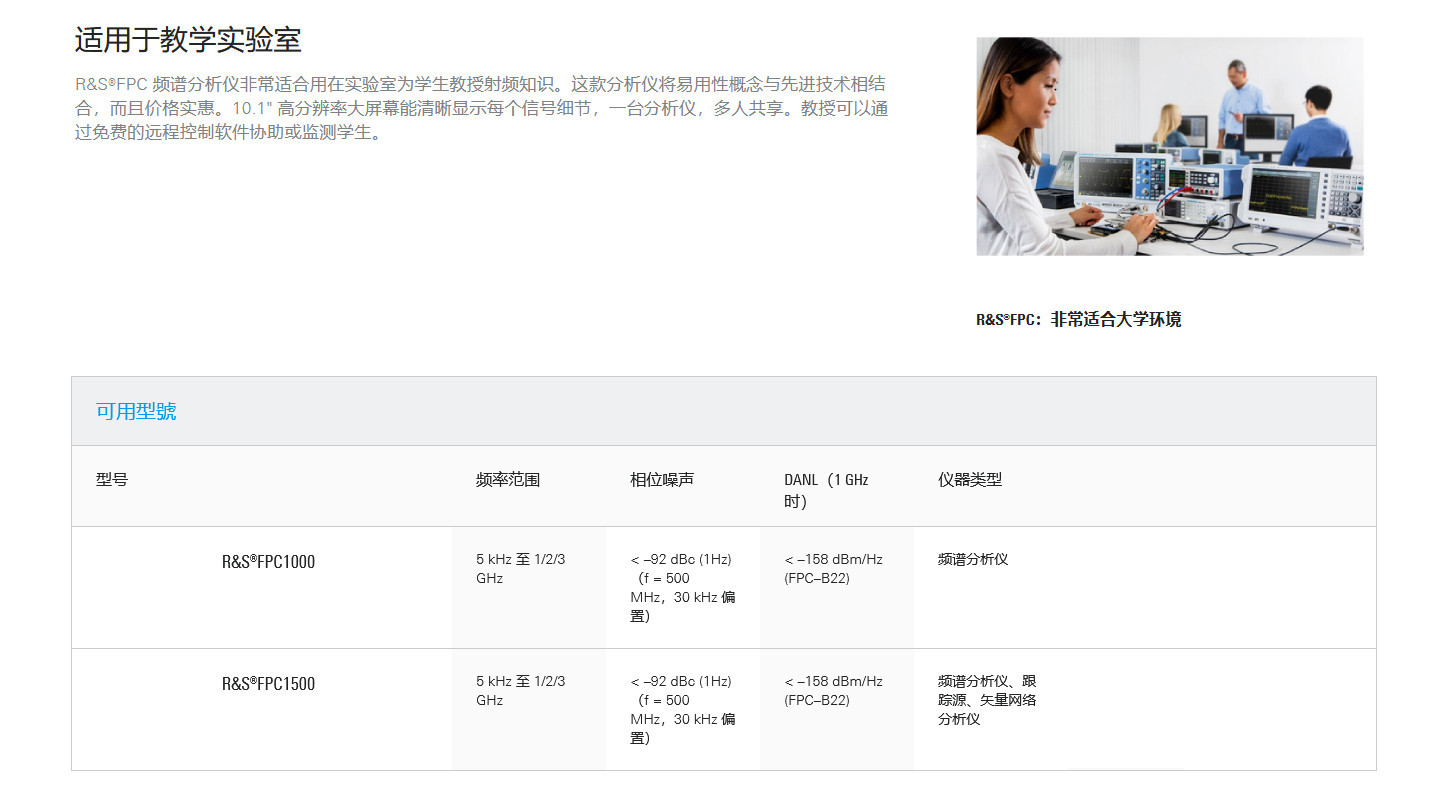Click "频谱分析仪" in the FPC1000 row
1444x785 pixels.
pos(973,560)
